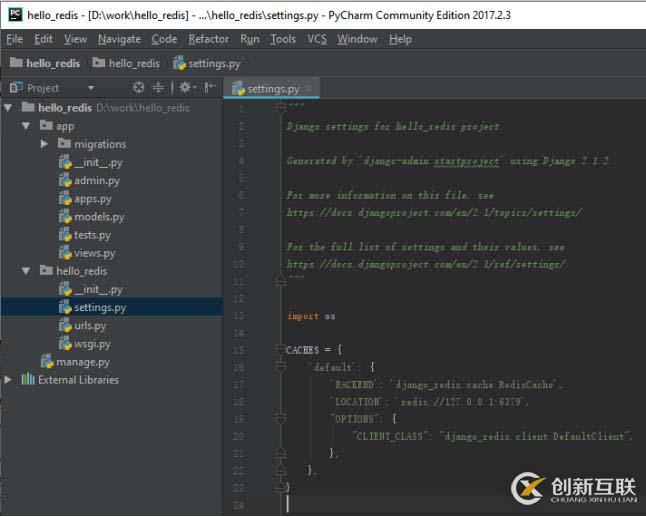The width and height of the screenshot is (646, 517).
Task: Click line number 13 in the gutter
Action: (239, 316)
